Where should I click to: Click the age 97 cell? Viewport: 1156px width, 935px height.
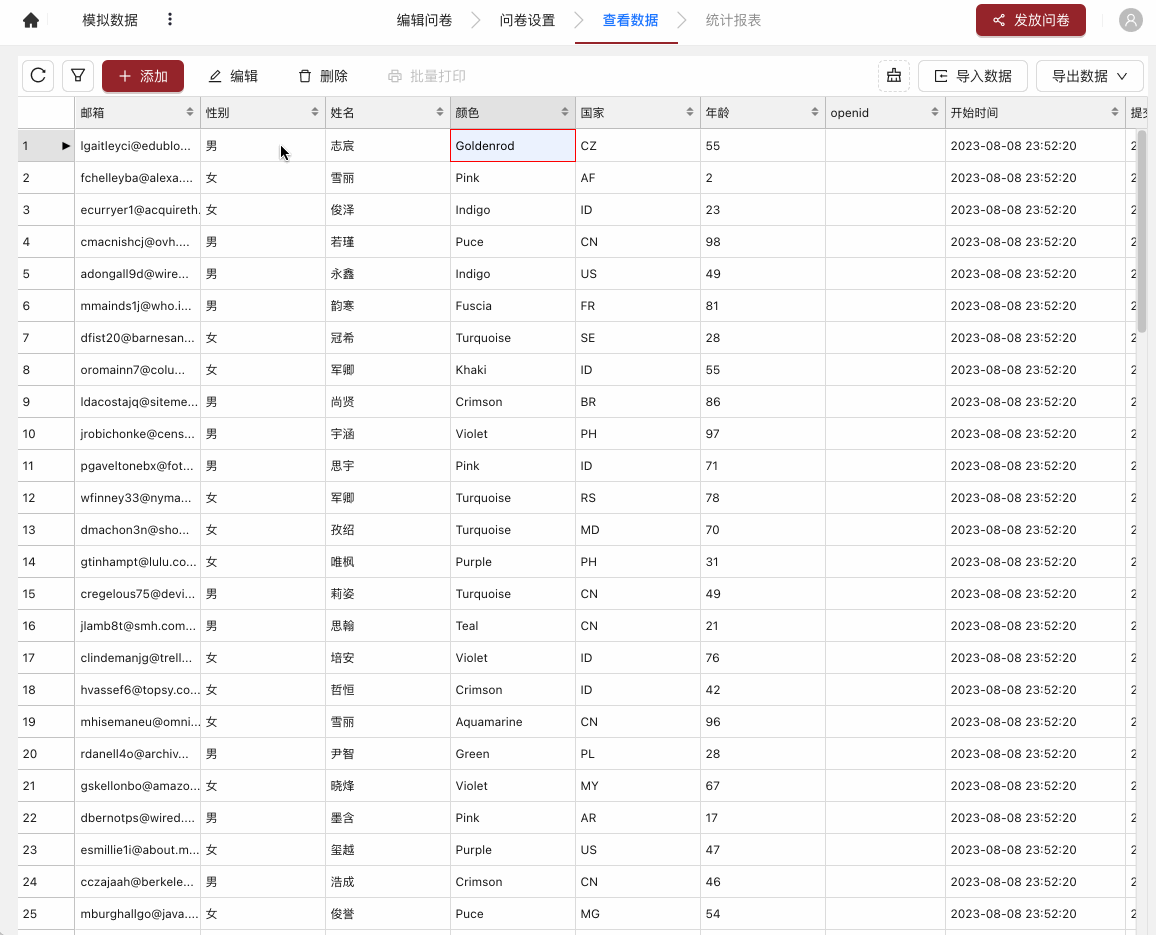(x=762, y=434)
